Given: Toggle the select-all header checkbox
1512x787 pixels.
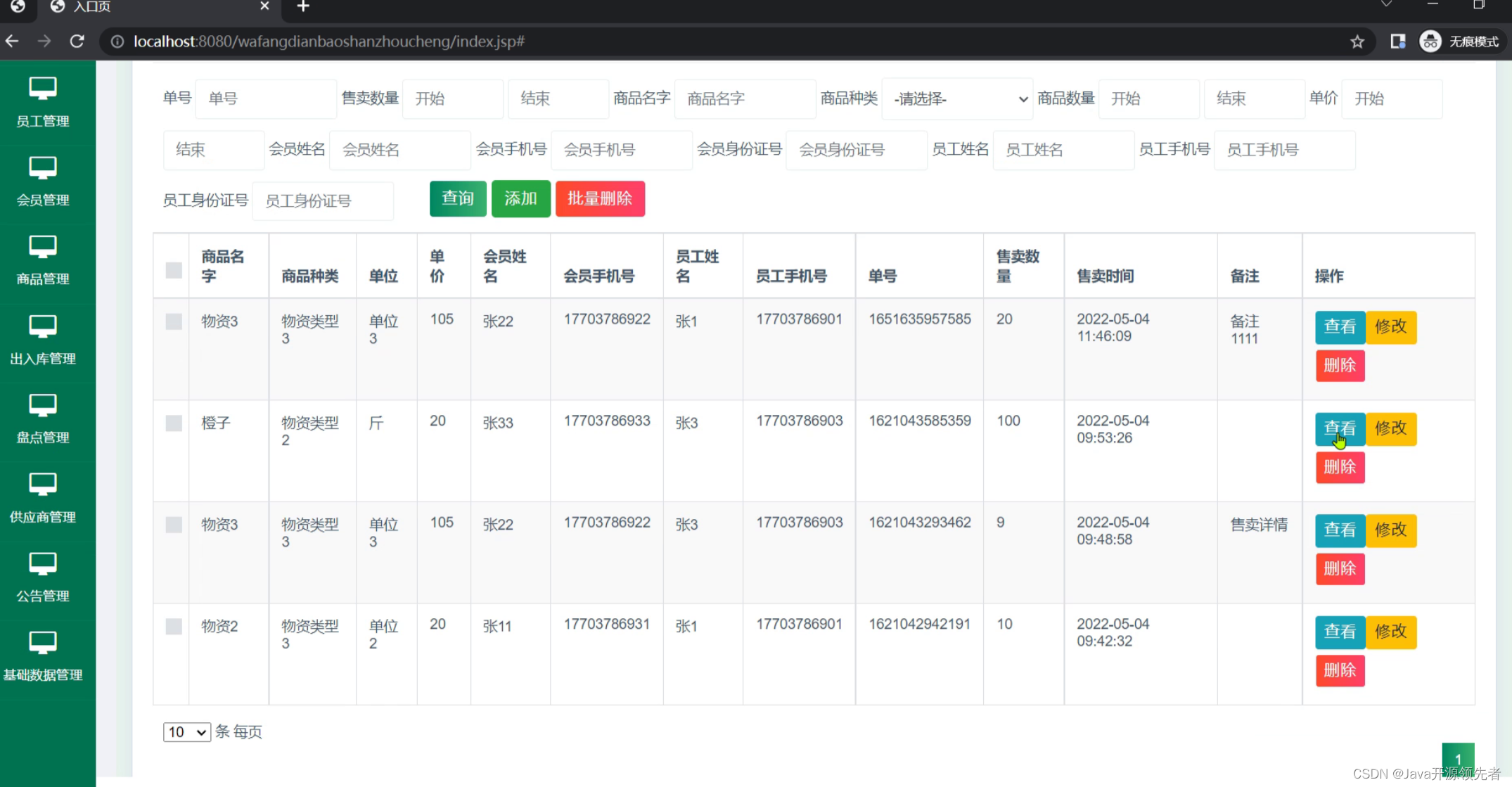Looking at the screenshot, I should [174, 270].
